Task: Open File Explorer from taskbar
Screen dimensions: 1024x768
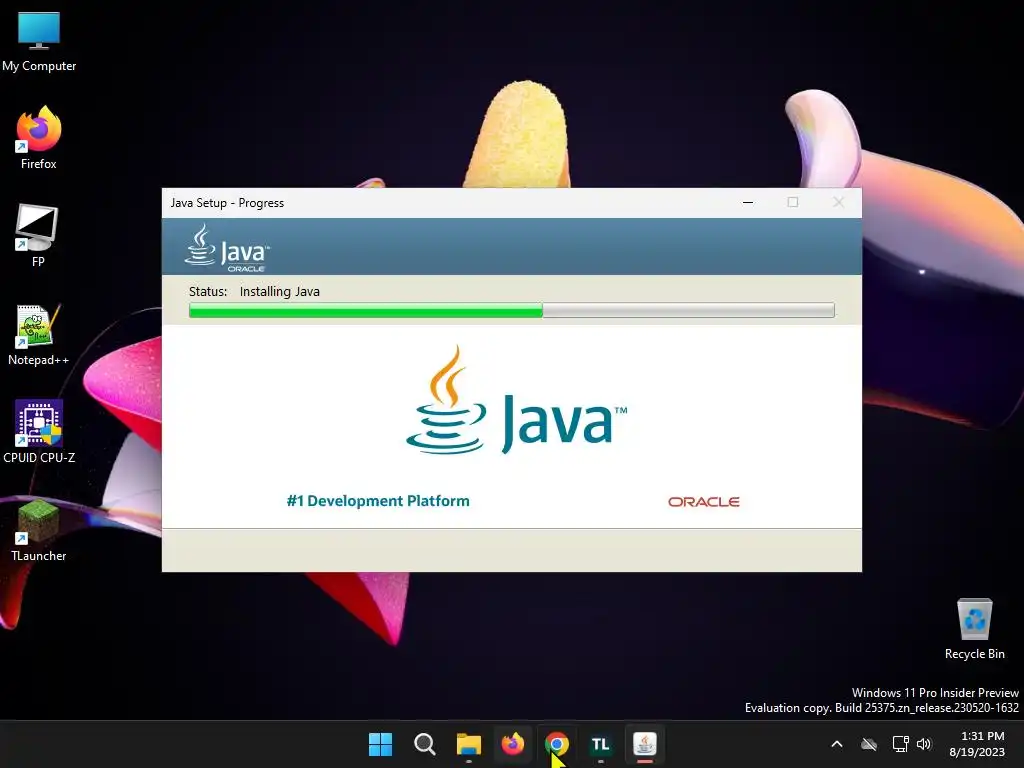Action: [469, 744]
